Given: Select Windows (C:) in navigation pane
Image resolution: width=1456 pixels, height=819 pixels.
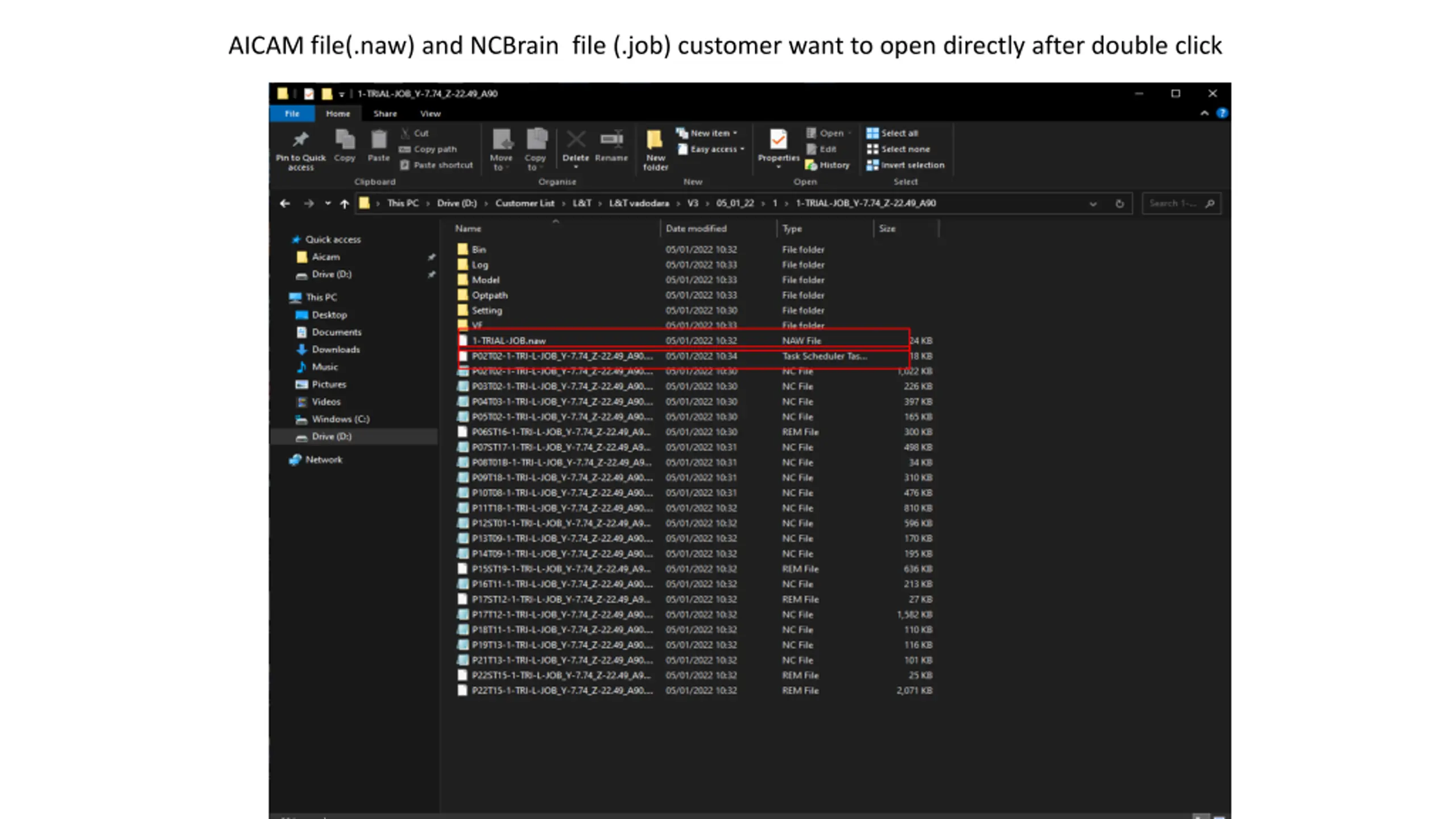Looking at the screenshot, I should (x=340, y=419).
